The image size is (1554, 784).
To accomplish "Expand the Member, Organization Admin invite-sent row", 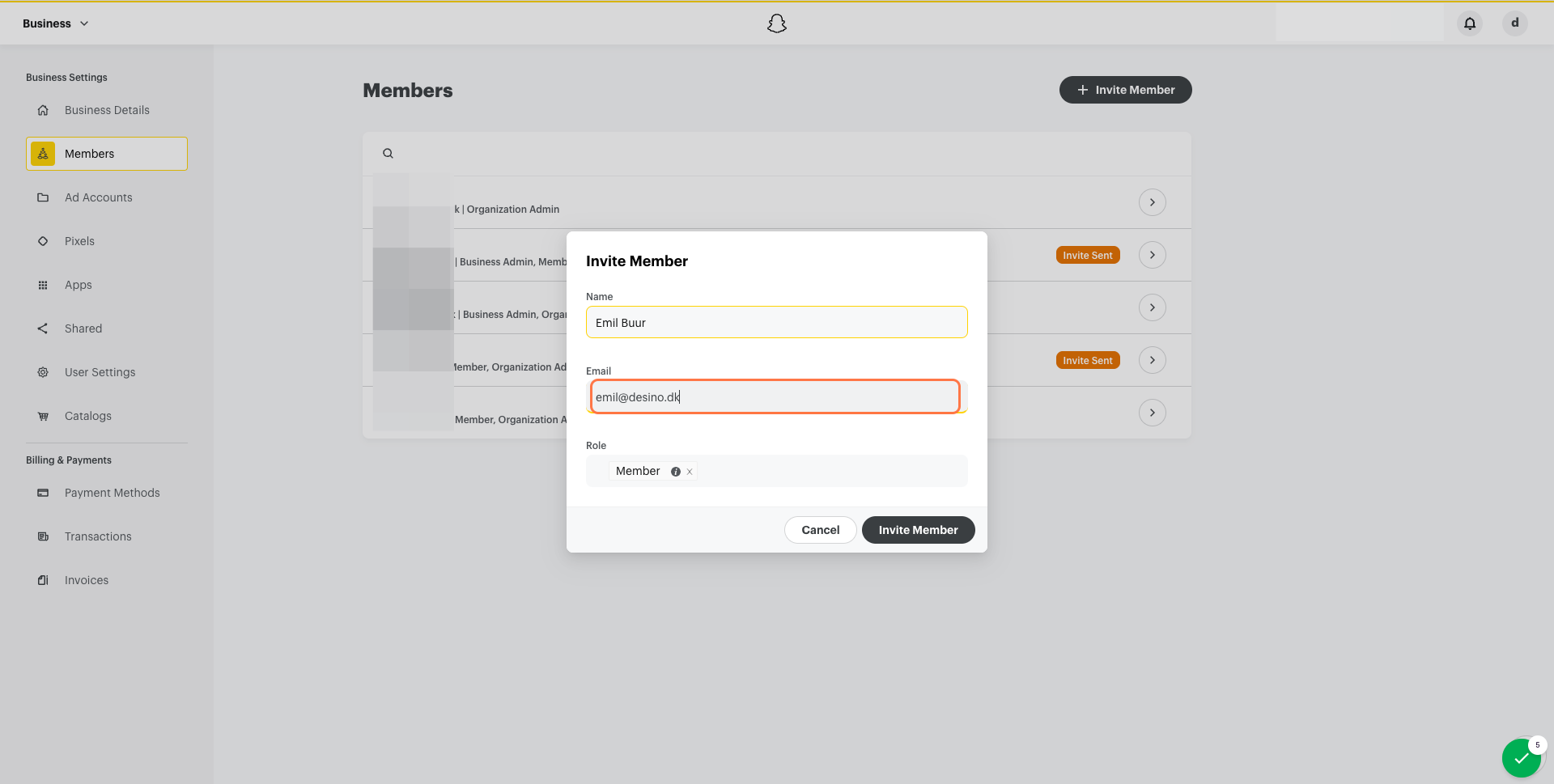I will click(x=1153, y=360).
